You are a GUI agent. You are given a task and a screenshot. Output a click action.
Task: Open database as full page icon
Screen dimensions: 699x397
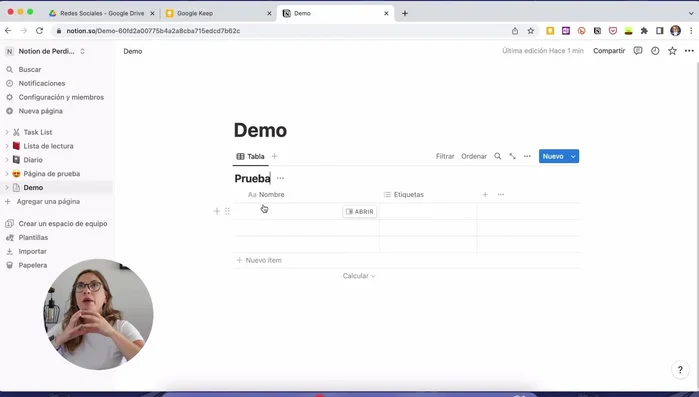pos(513,156)
